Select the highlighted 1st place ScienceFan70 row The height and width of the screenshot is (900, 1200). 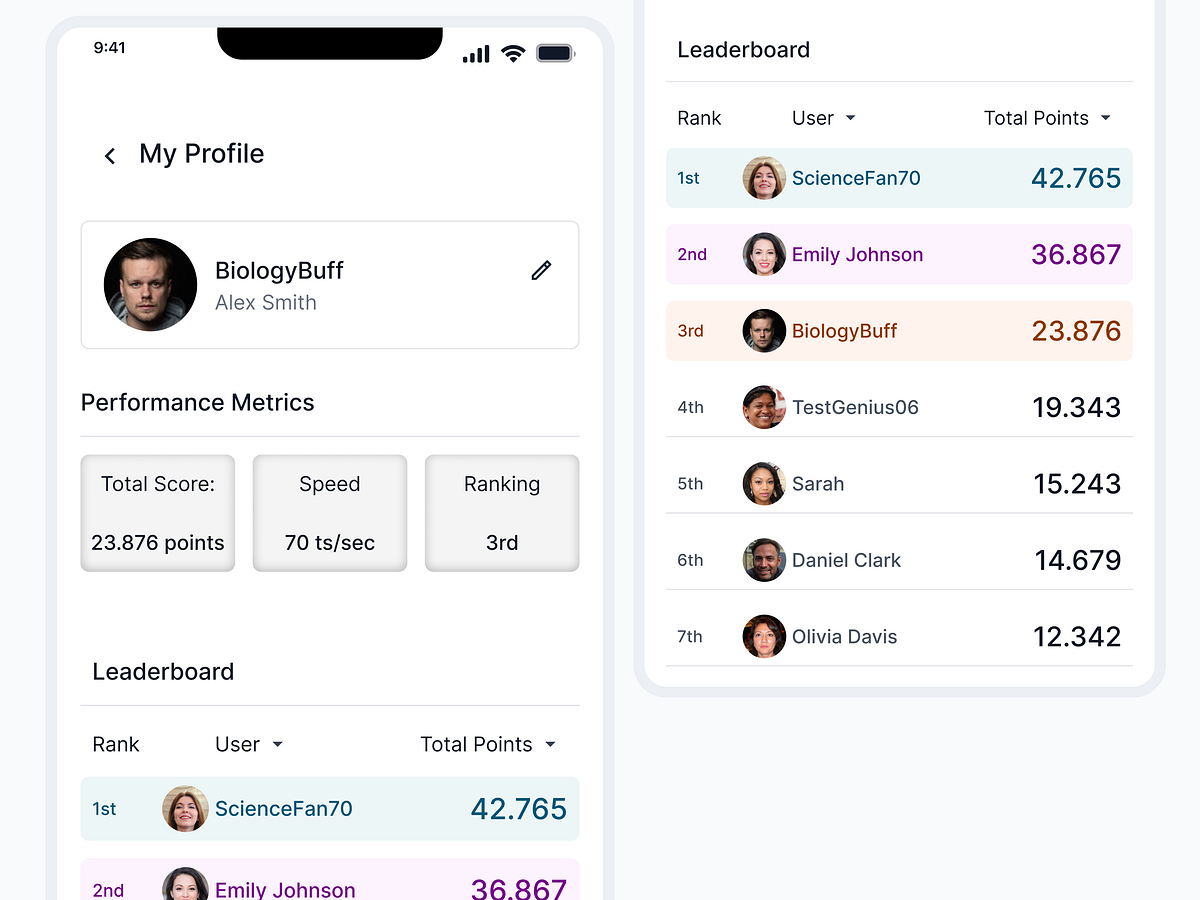point(898,177)
